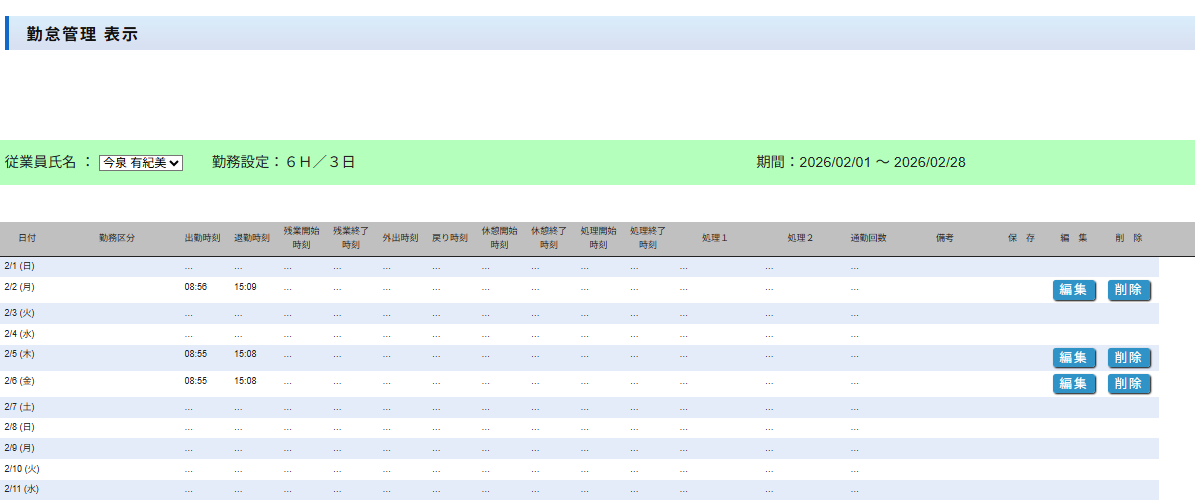Edit the 2/5 (木) attendance record
This screenshot has height=501, width=1195.
coord(1074,358)
